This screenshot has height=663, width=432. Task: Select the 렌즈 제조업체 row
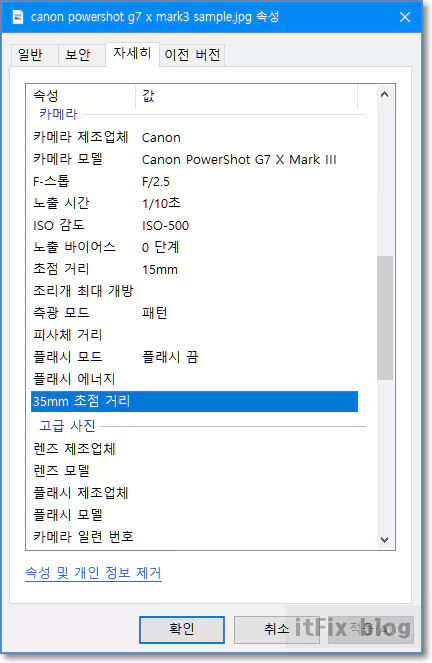coord(194,449)
